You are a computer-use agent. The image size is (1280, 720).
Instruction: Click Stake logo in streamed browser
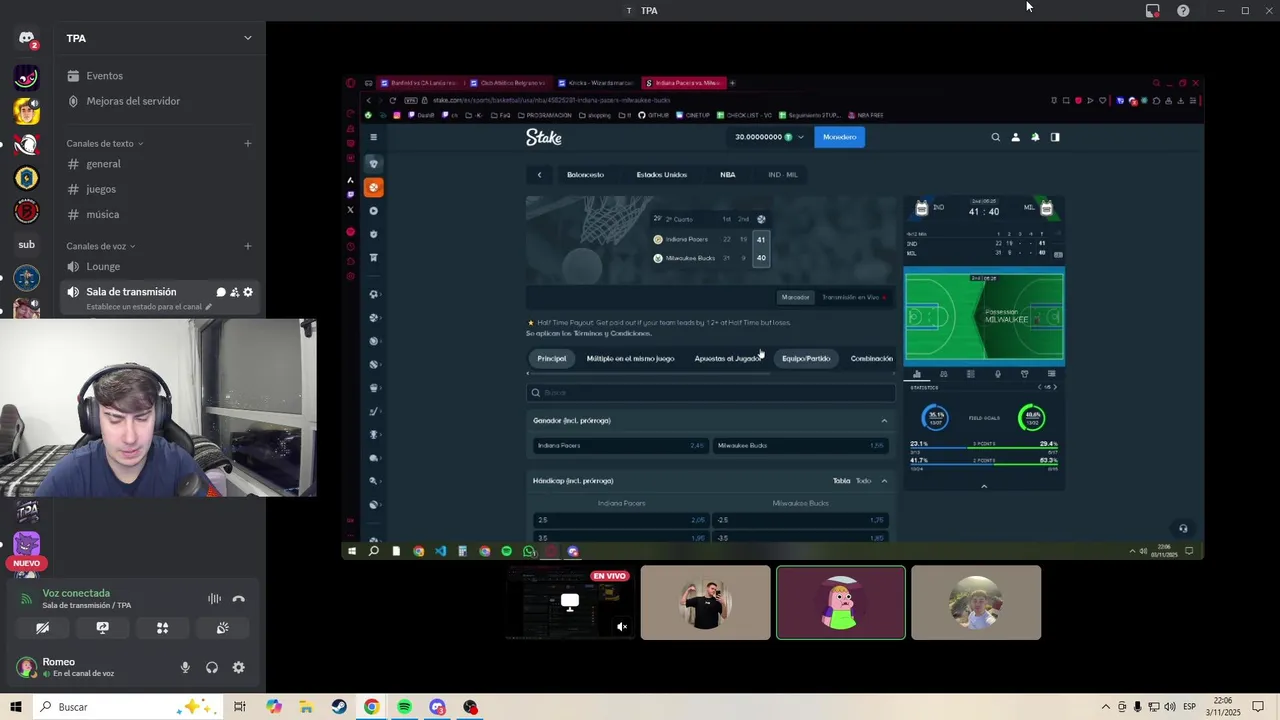[544, 137]
